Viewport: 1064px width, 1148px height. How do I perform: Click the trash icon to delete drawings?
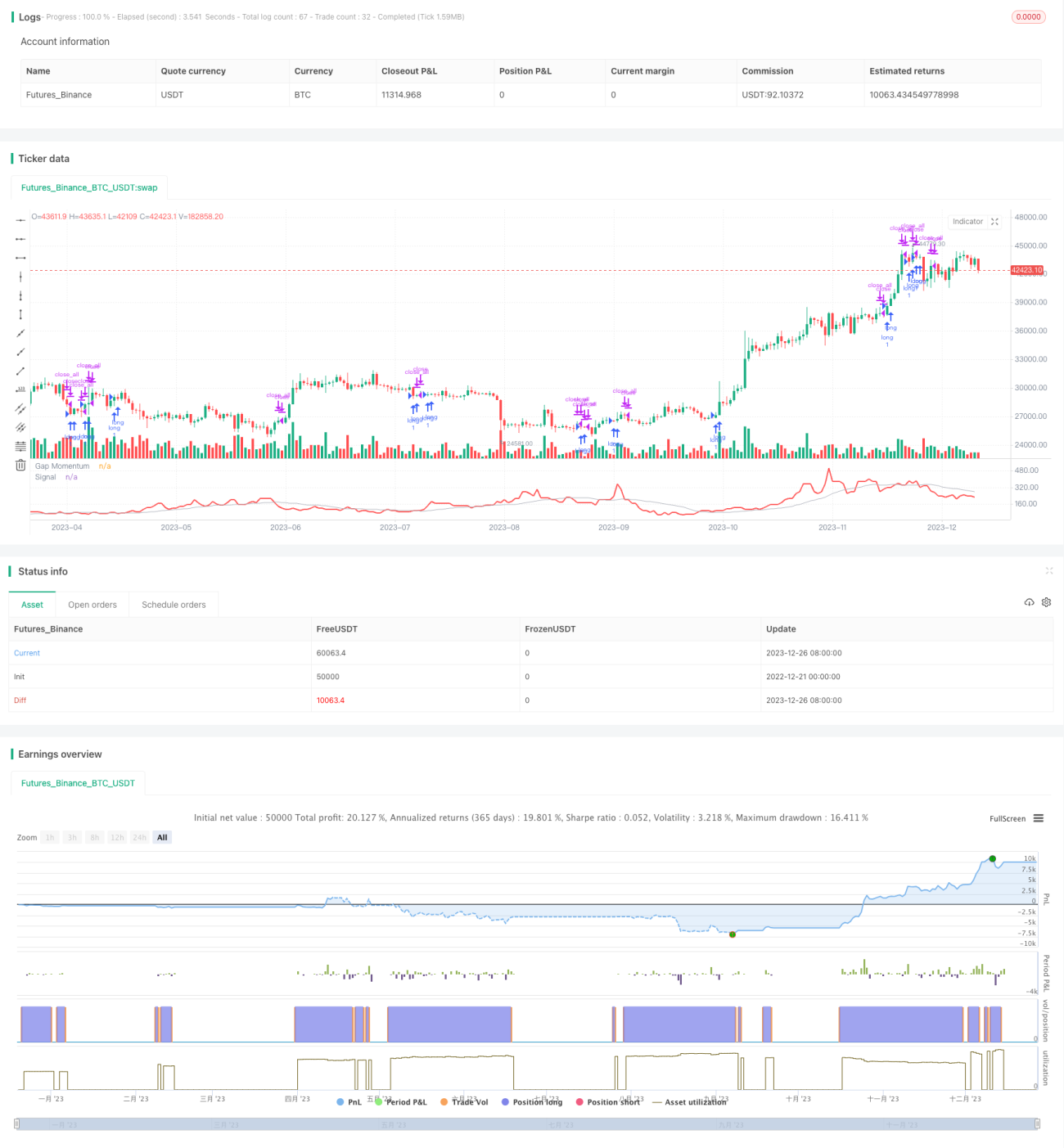[20, 466]
